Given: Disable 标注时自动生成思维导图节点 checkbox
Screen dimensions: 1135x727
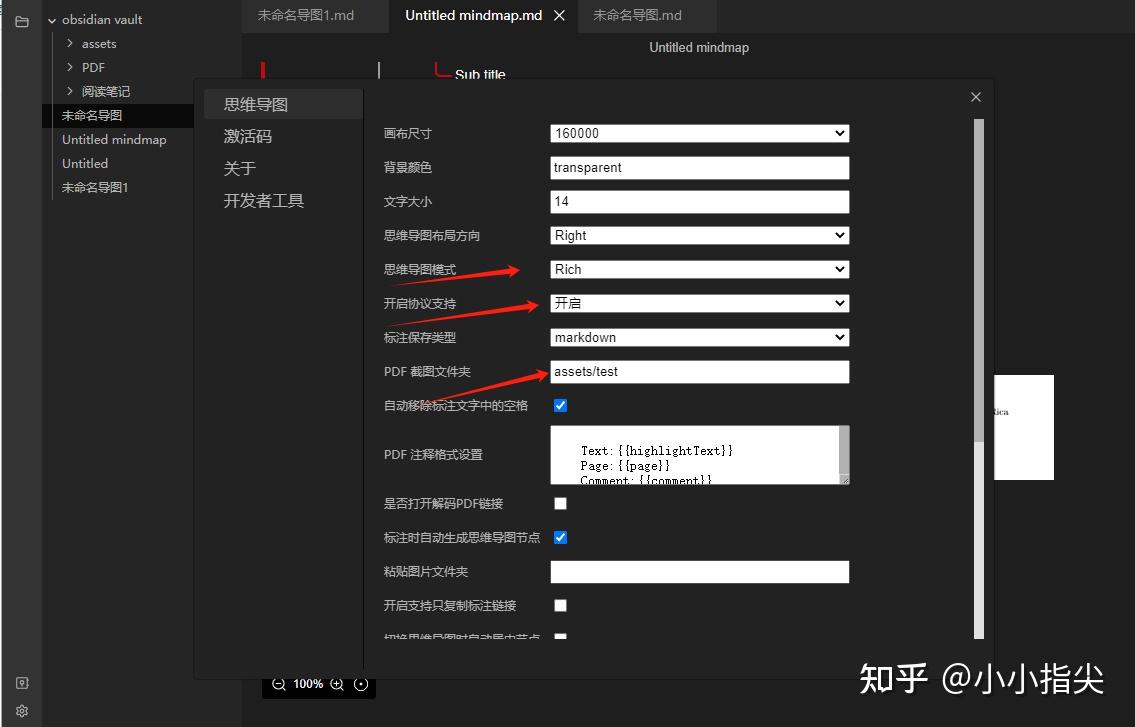Looking at the screenshot, I should [560, 537].
